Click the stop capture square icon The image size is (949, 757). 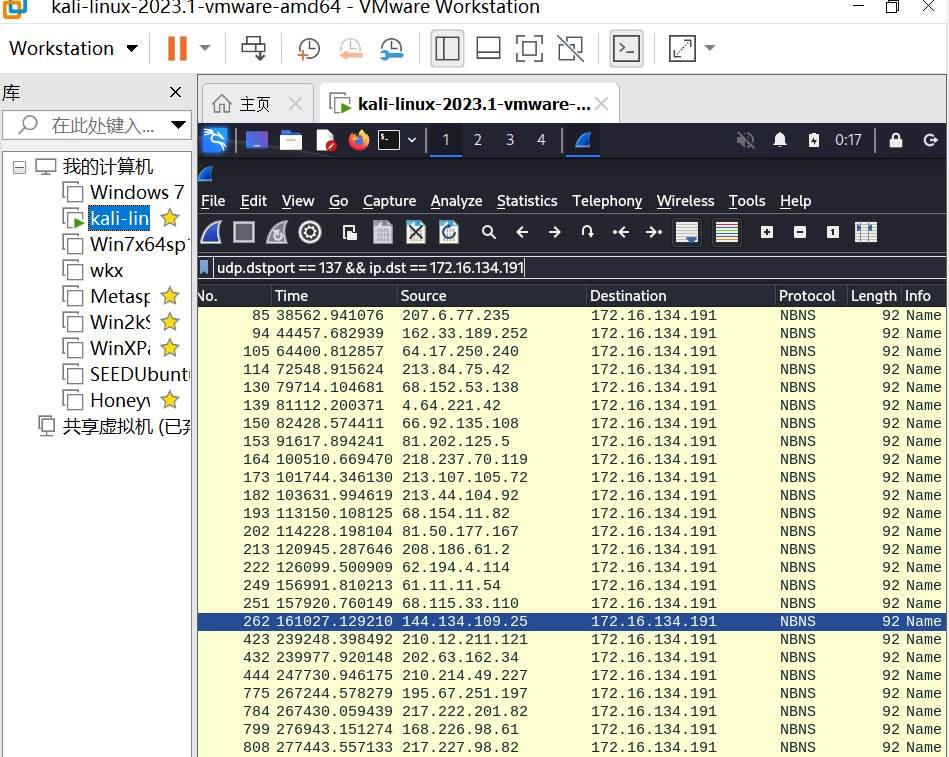click(x=244, y=232)
